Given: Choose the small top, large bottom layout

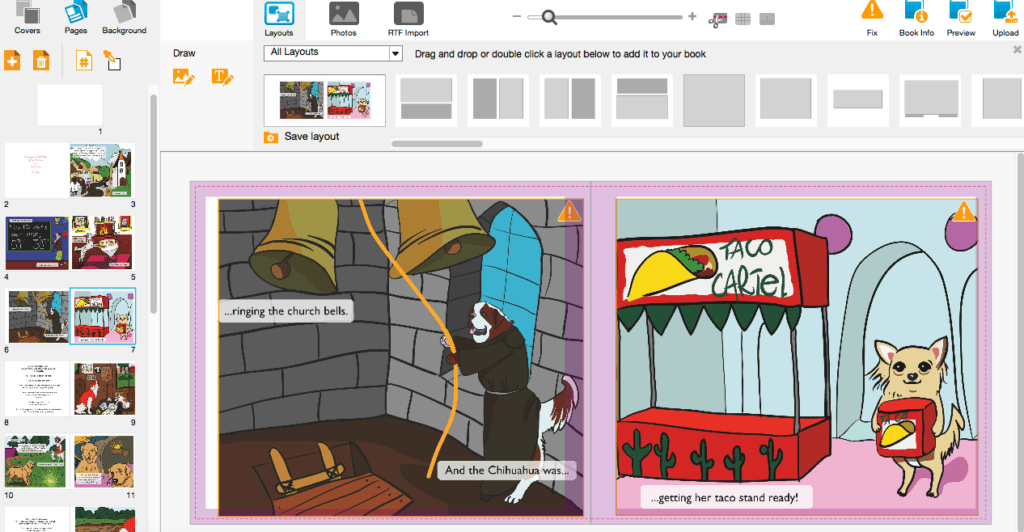Looking at the screenshot, I should 642,99.
